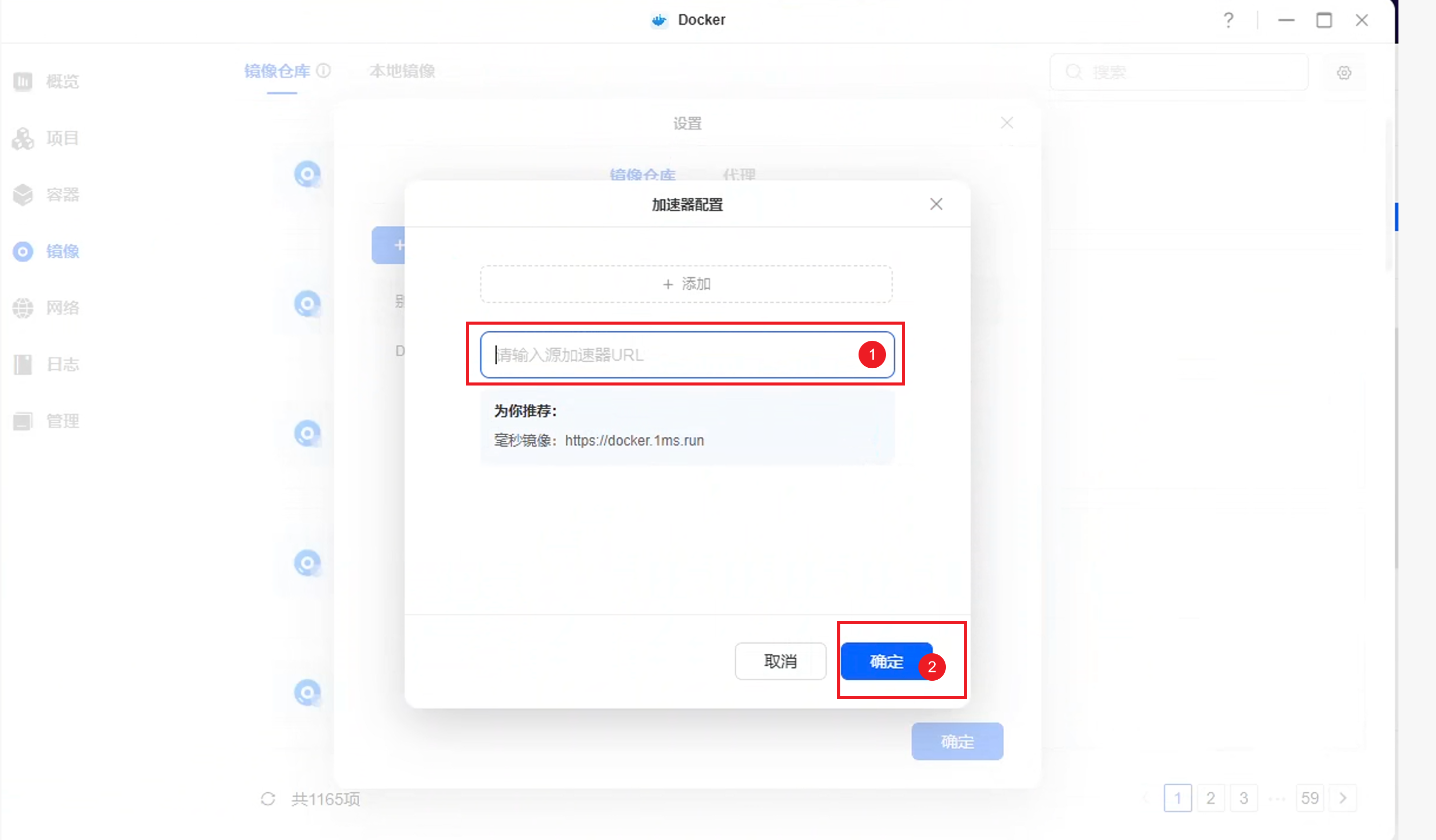The image size is (1436, 840).
Task: Open the 镜像仓库 main tab
Action: click(277, 71)
